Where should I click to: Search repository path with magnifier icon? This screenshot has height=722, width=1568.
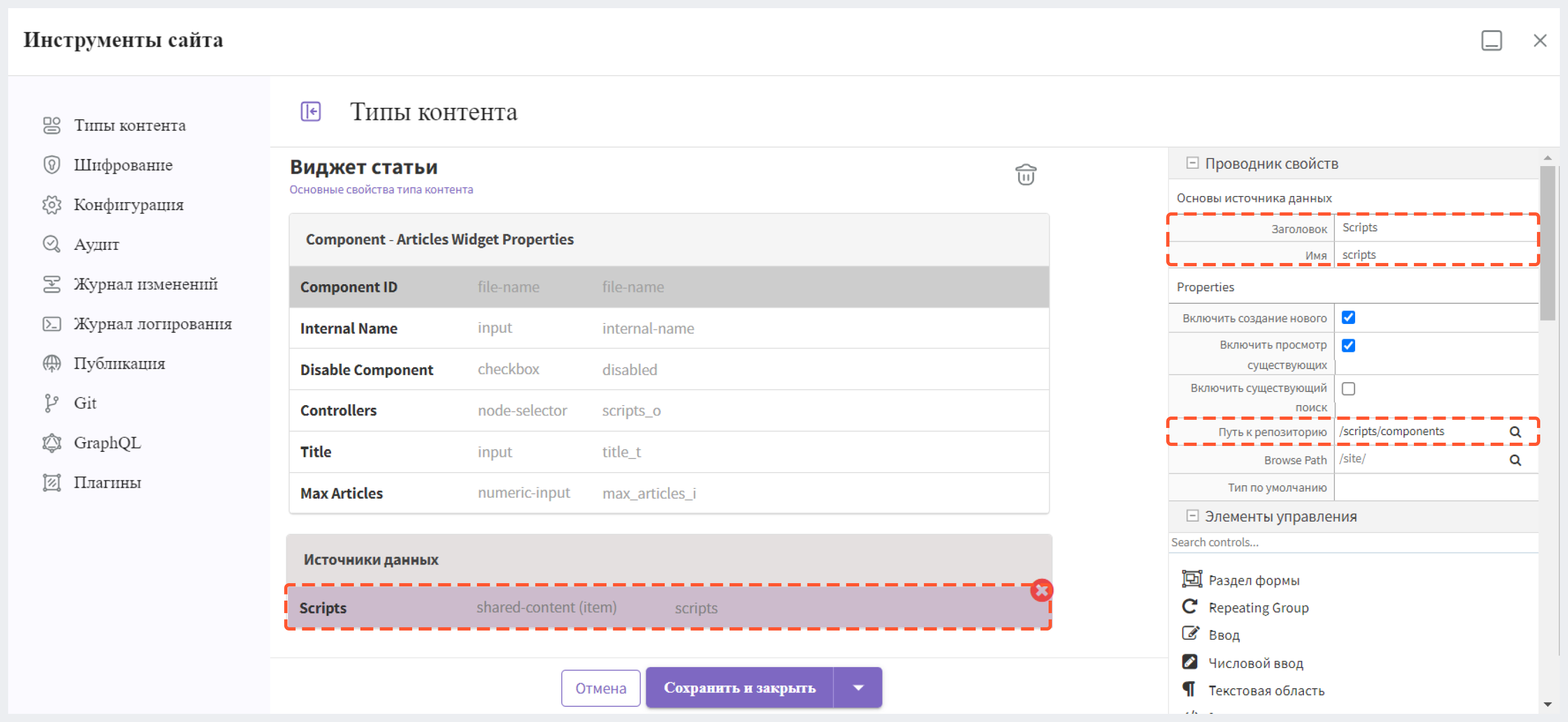click(1515, 432)
